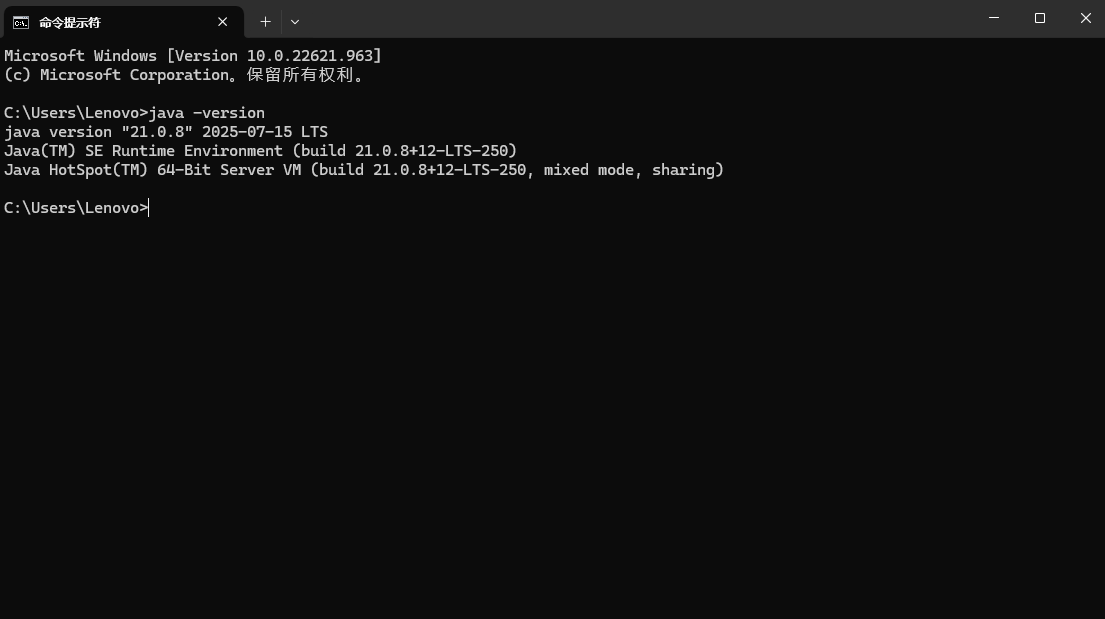Click the empty terminal background area

click(550, 400)
